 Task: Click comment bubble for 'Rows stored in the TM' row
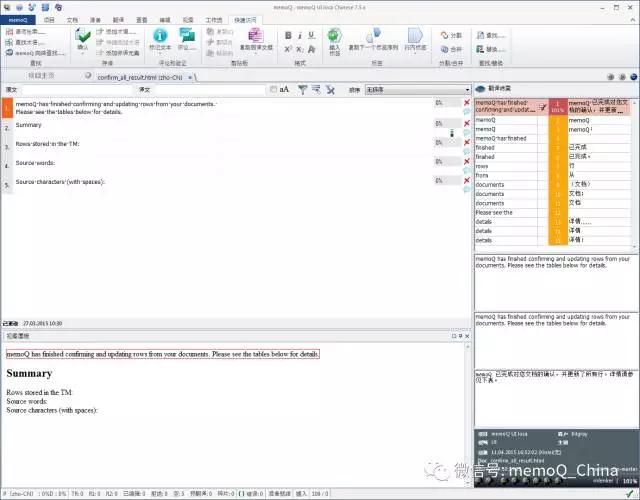pyautogui.click(x=467, y=151)
